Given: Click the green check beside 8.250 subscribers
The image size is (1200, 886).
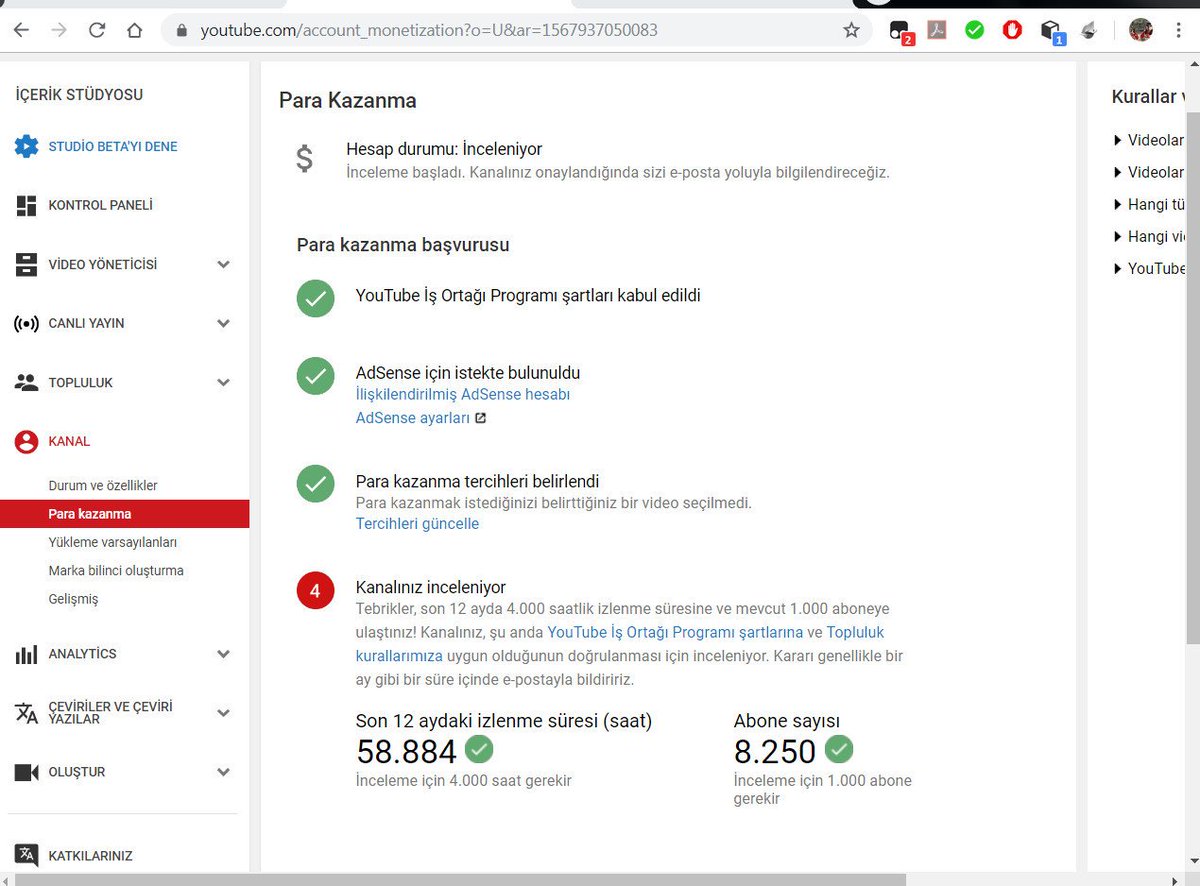Looking at the screenshot, I should [838, 749].
